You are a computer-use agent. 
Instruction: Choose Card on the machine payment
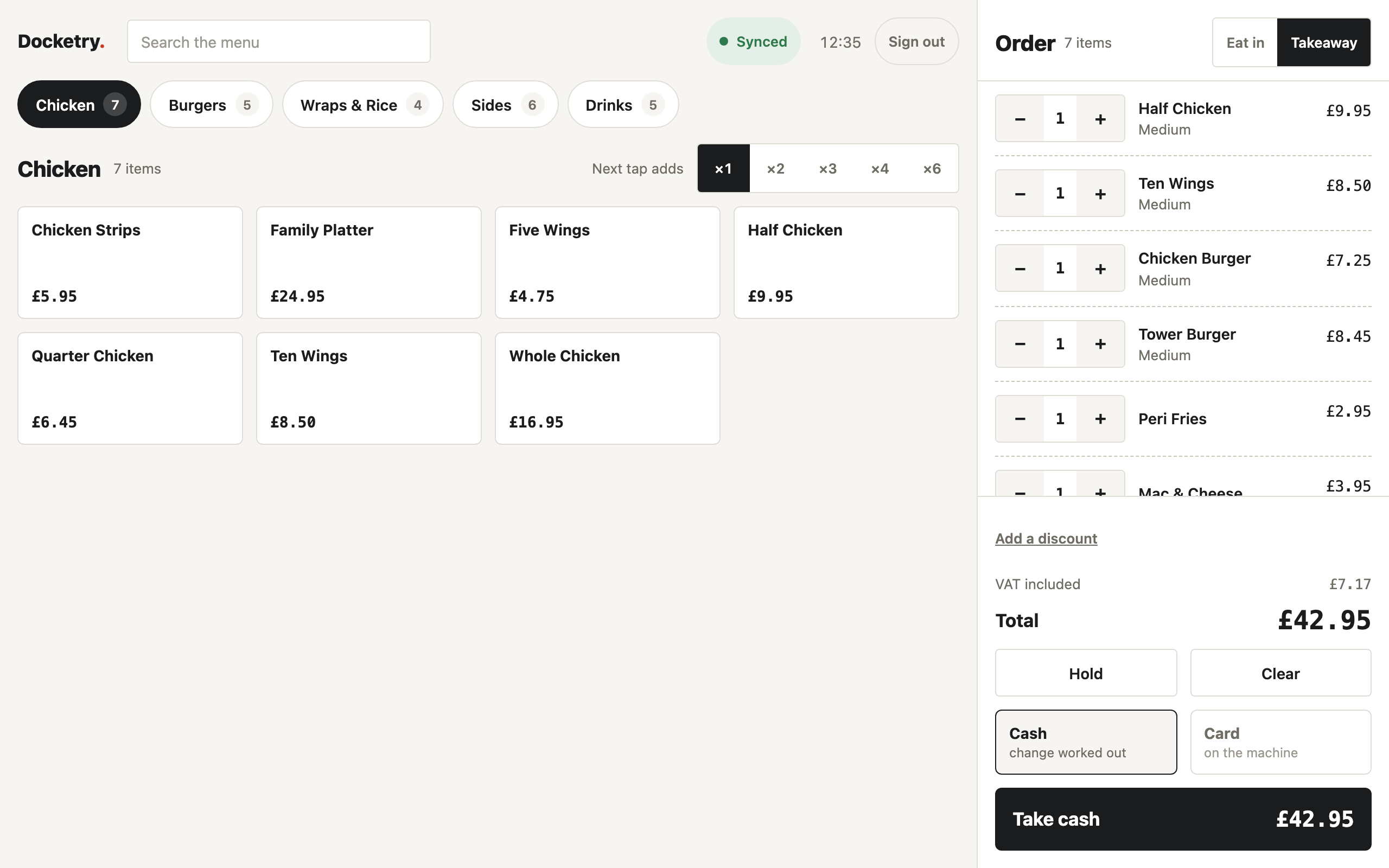pyautogui.click(x=1280, y=742)
